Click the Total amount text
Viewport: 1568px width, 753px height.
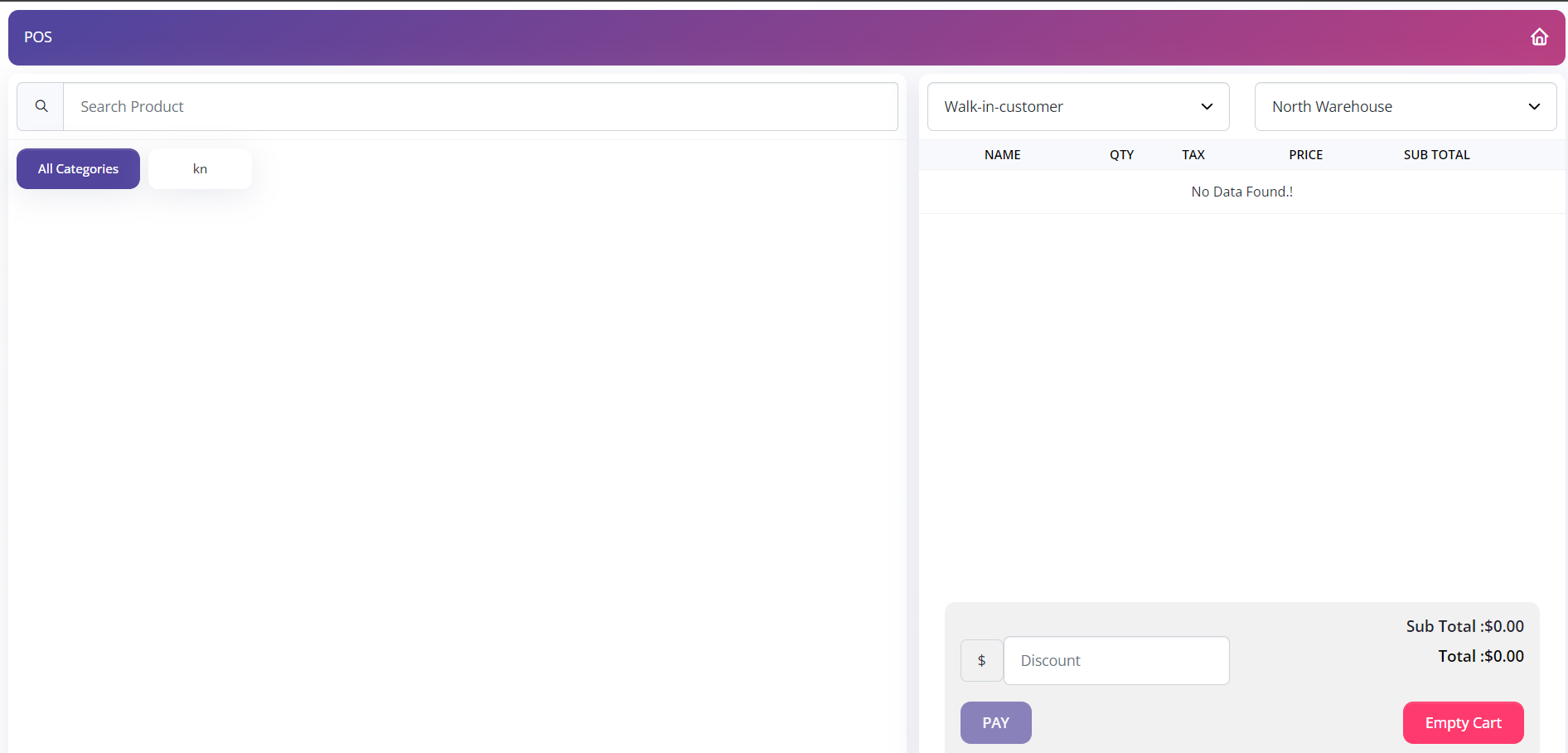click(x=1480, y=656)
